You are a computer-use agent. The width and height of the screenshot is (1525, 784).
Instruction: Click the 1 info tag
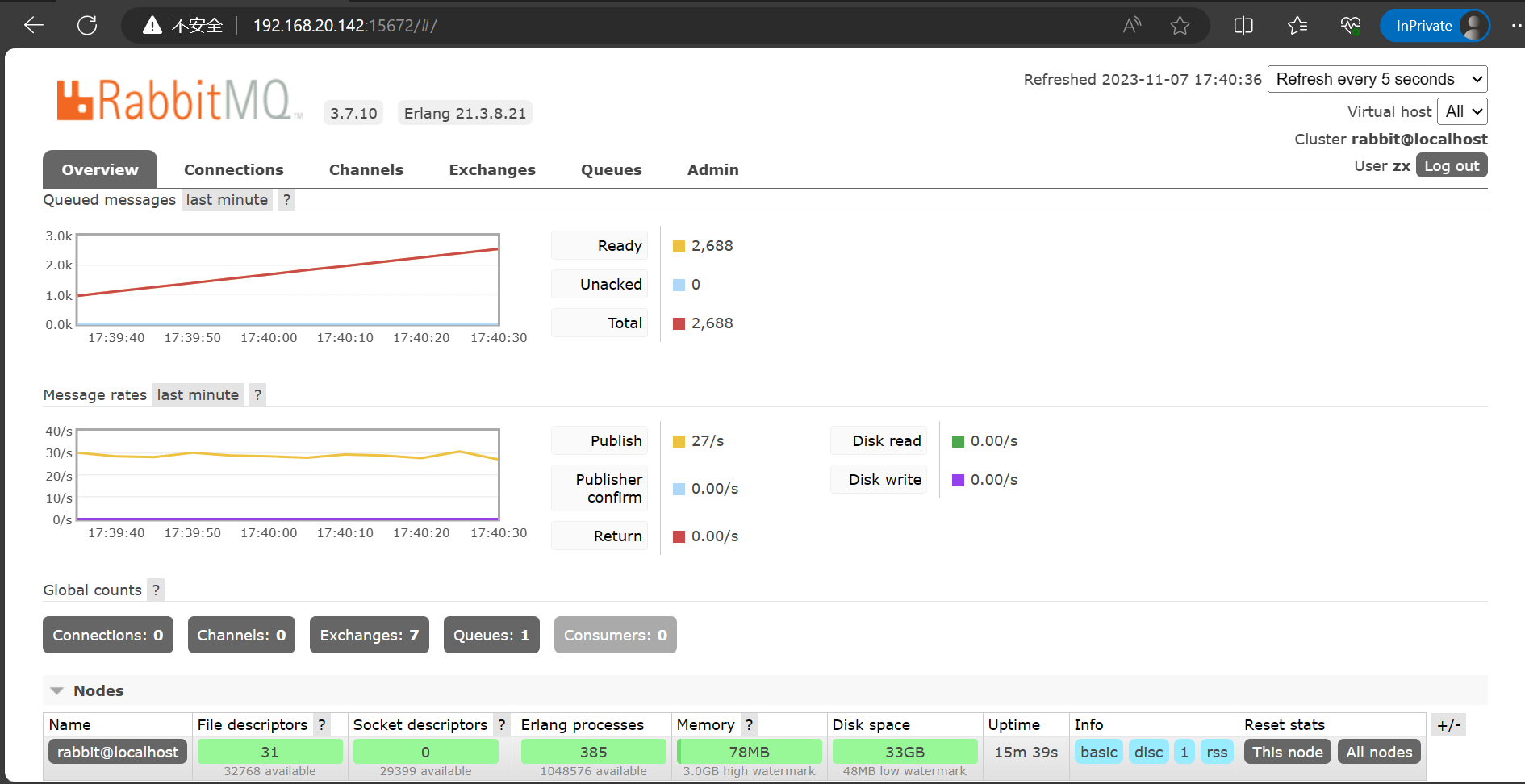pyautogui.click(x=1184, y=752)
